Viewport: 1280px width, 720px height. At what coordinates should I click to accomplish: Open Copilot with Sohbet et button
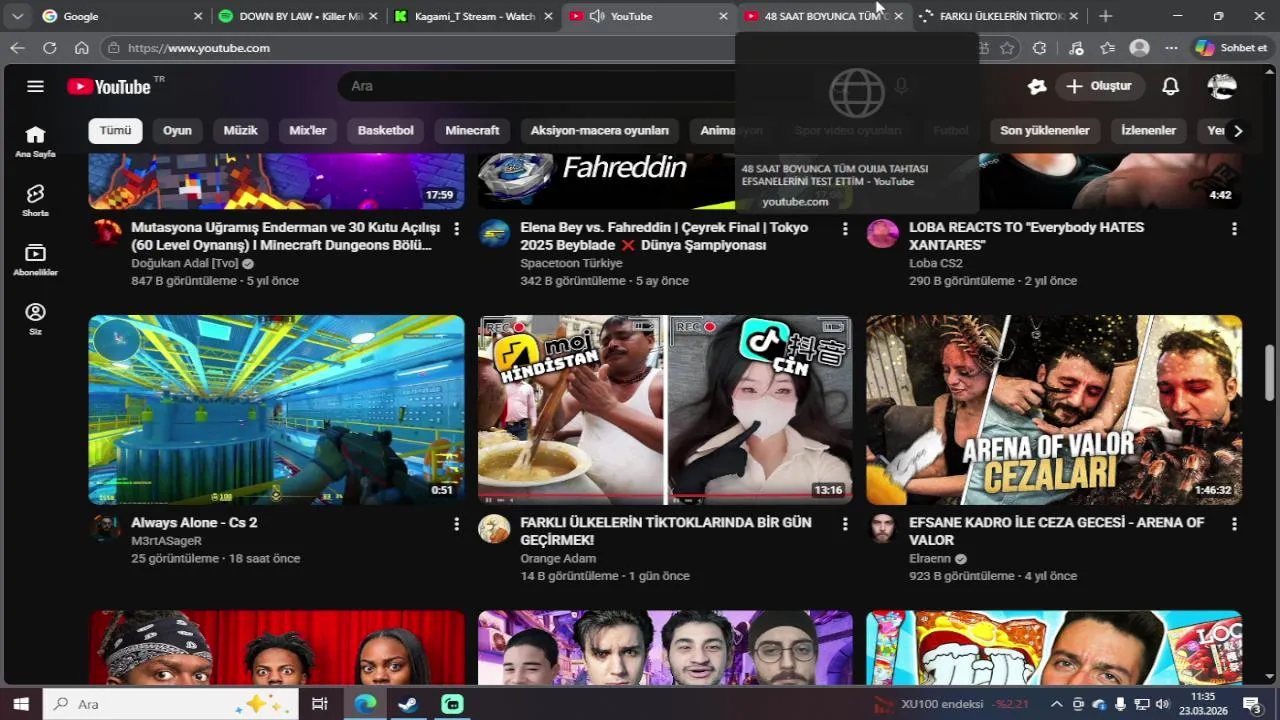pos(1232,48)
